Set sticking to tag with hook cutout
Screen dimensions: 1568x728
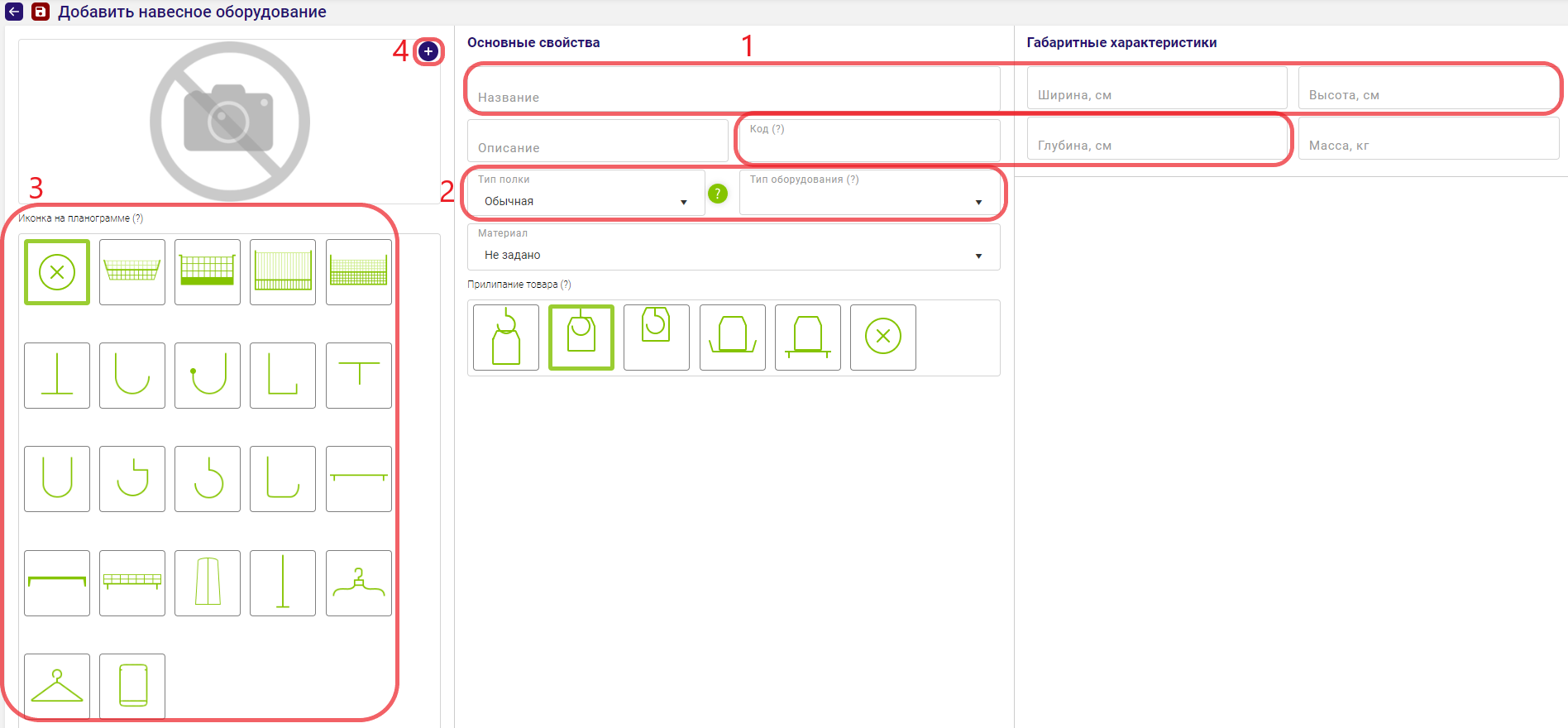click(x=657, y=338)
